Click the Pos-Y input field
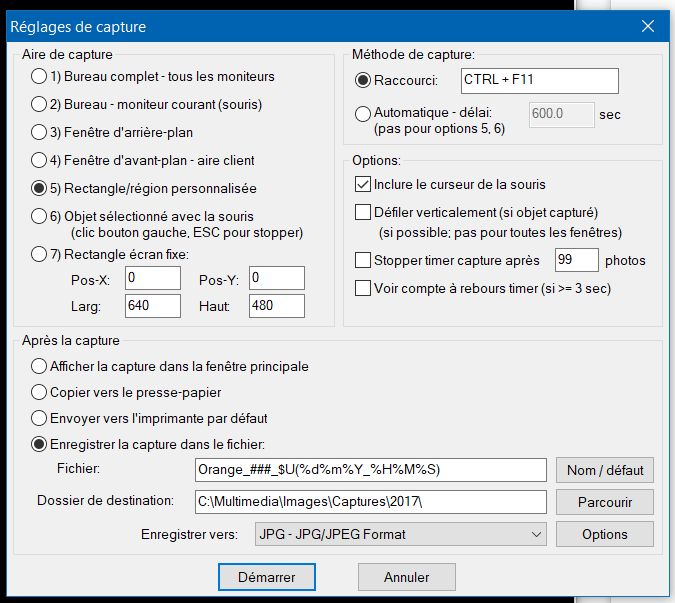The image size is (675, 603). pyautogui.click(x=277, y=278)
